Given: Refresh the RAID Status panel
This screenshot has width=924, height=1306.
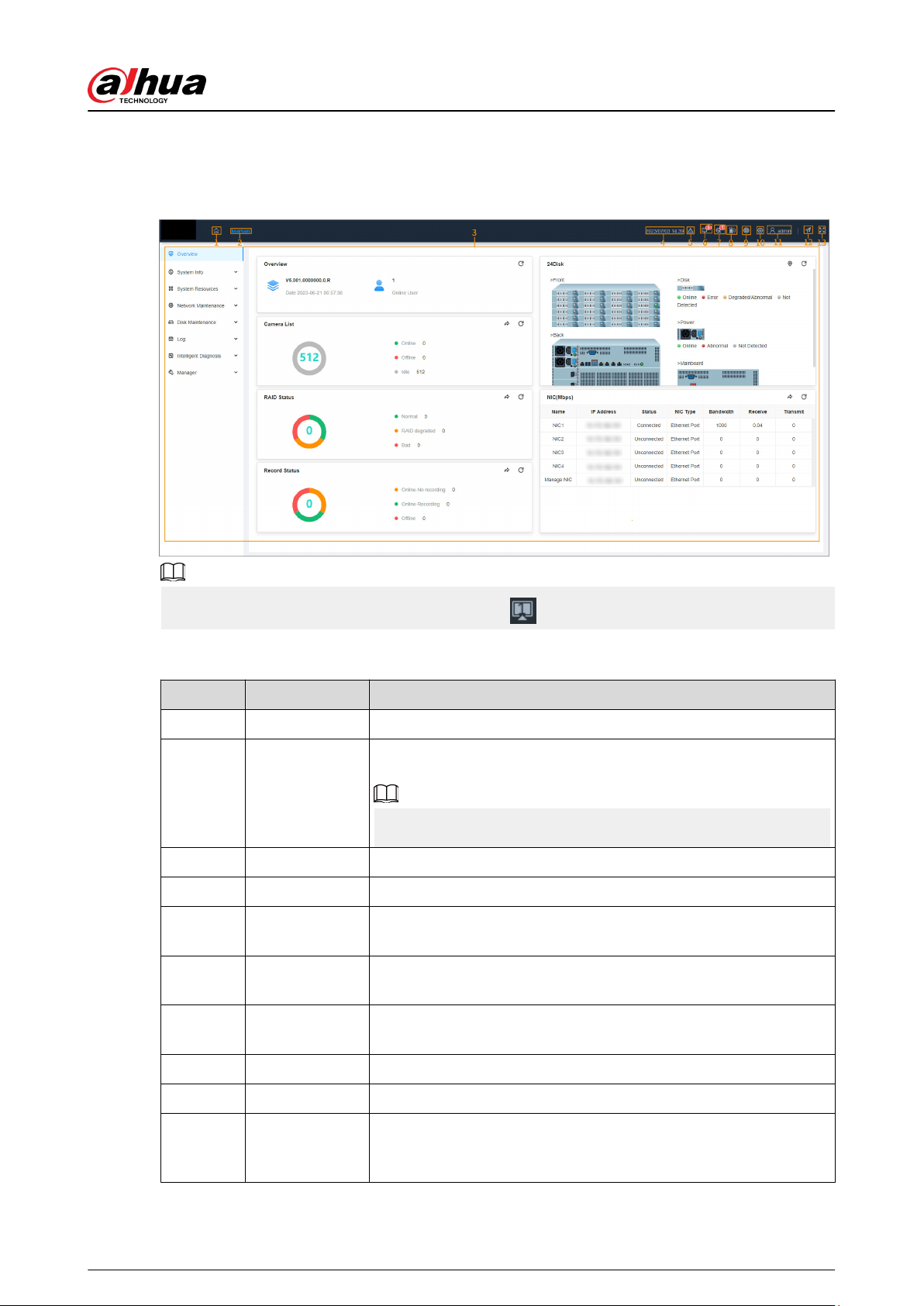Looking at the screenshot, I should (x=521, y=397).
